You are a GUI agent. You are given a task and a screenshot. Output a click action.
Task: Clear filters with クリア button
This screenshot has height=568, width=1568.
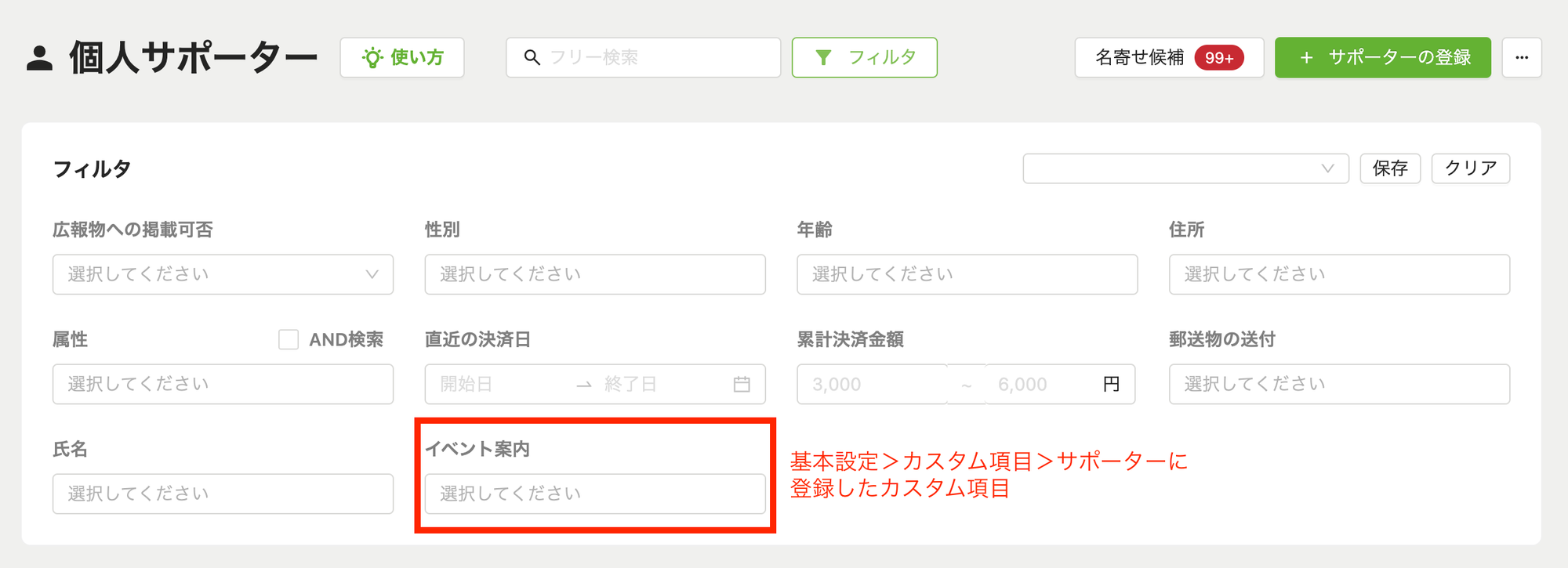(1471, 168)
